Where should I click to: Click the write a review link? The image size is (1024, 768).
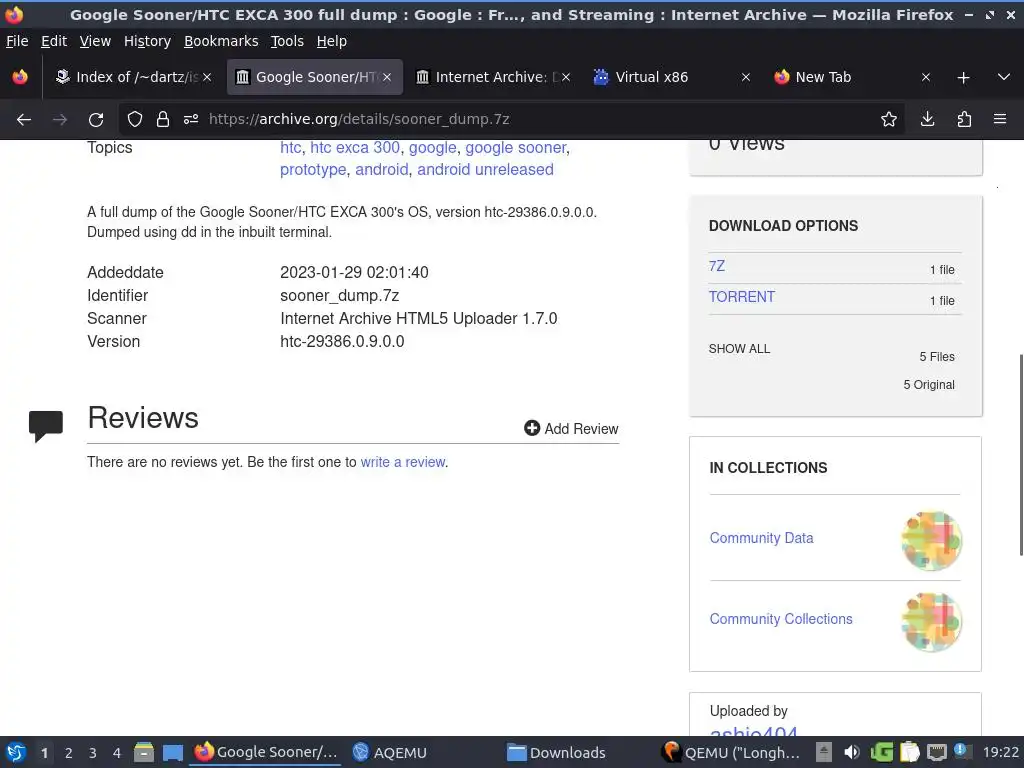403,462
